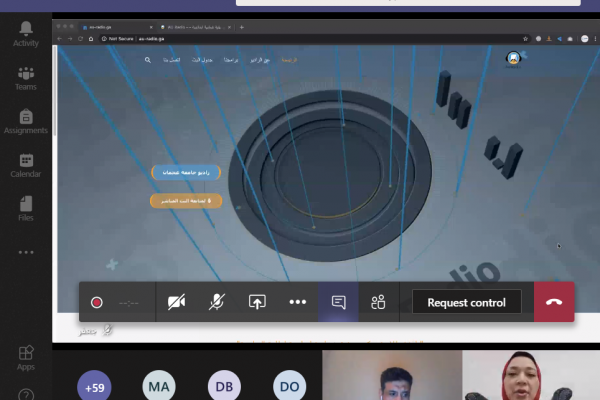Expand more apps ellipsis in sidebar
Screen dimensions: 600x400
coord(26,252)
